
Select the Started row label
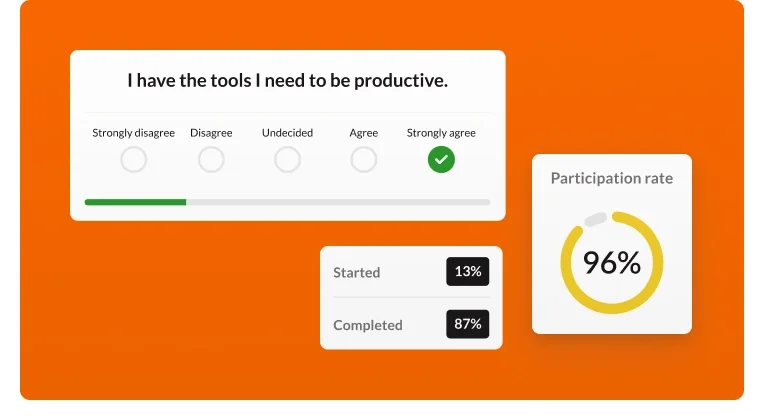coord(357,273)
